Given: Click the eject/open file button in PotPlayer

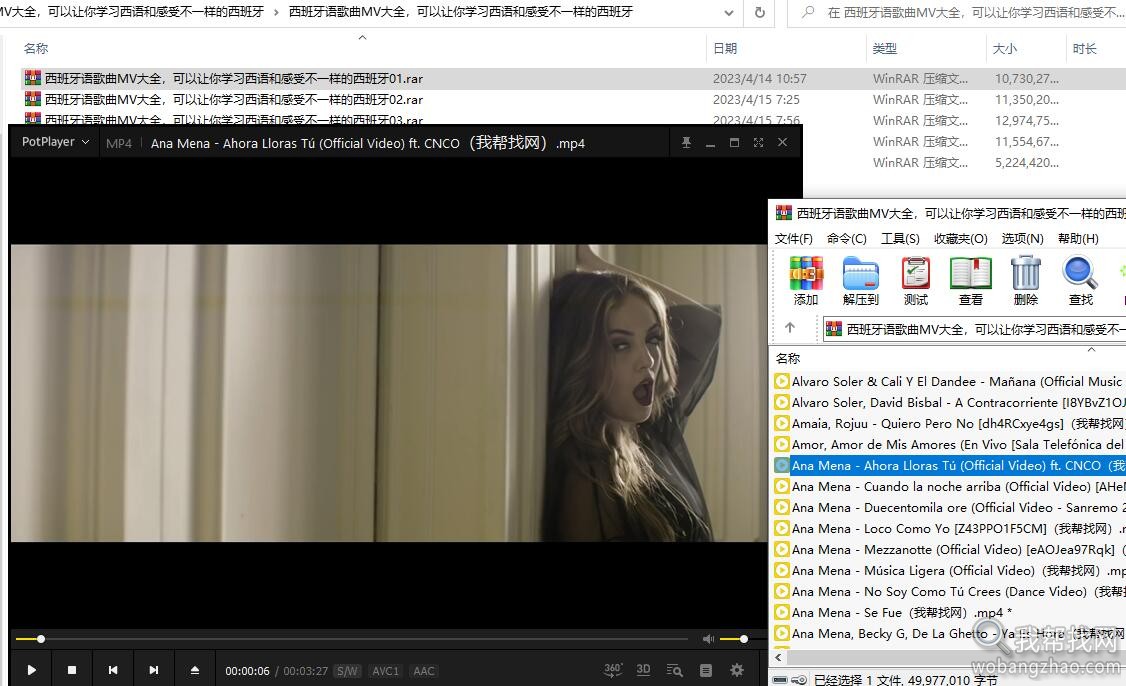Looking at the screenshot, I should point(195,670).
